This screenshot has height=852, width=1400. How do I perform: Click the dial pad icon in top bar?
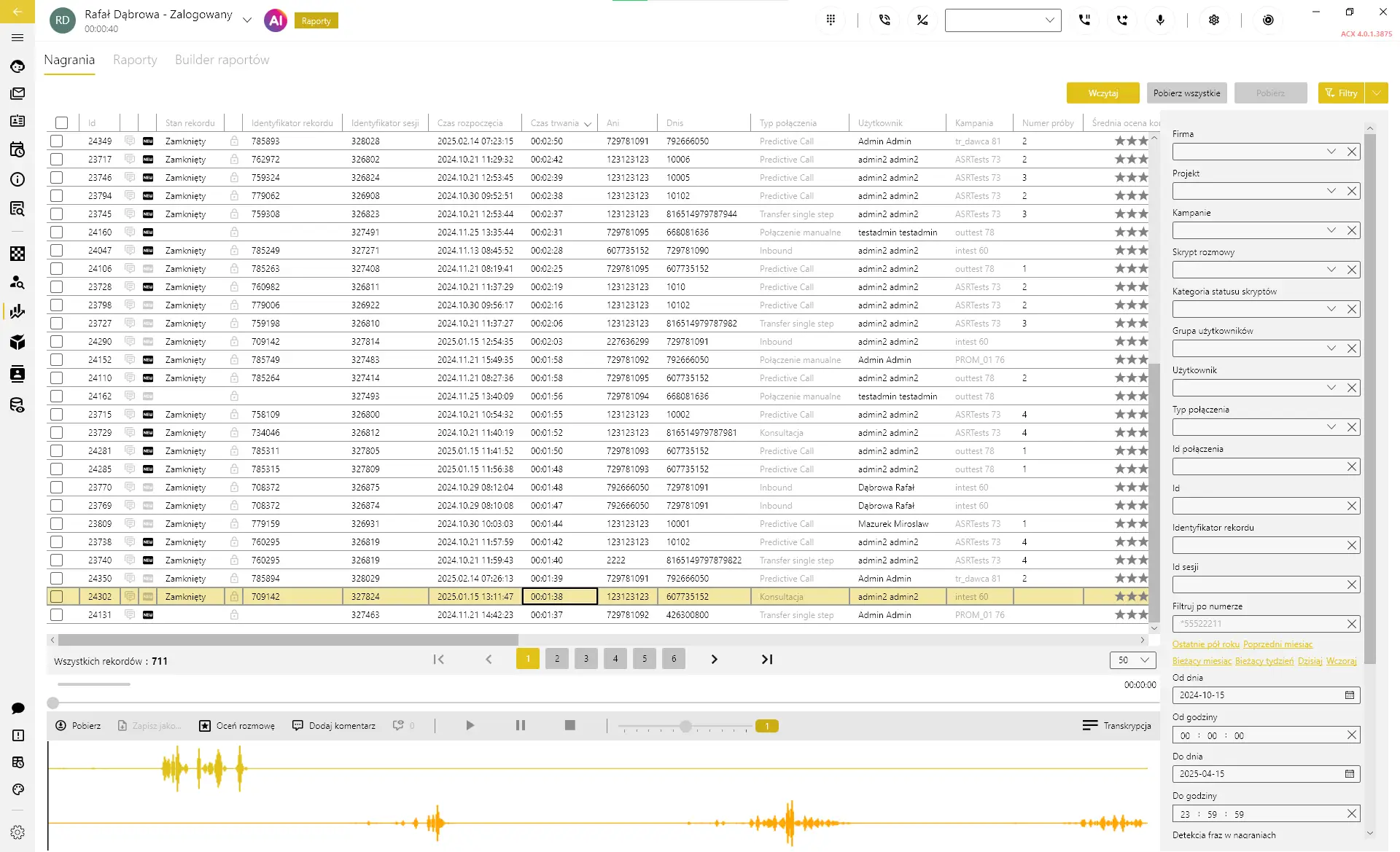pos(831,20)
